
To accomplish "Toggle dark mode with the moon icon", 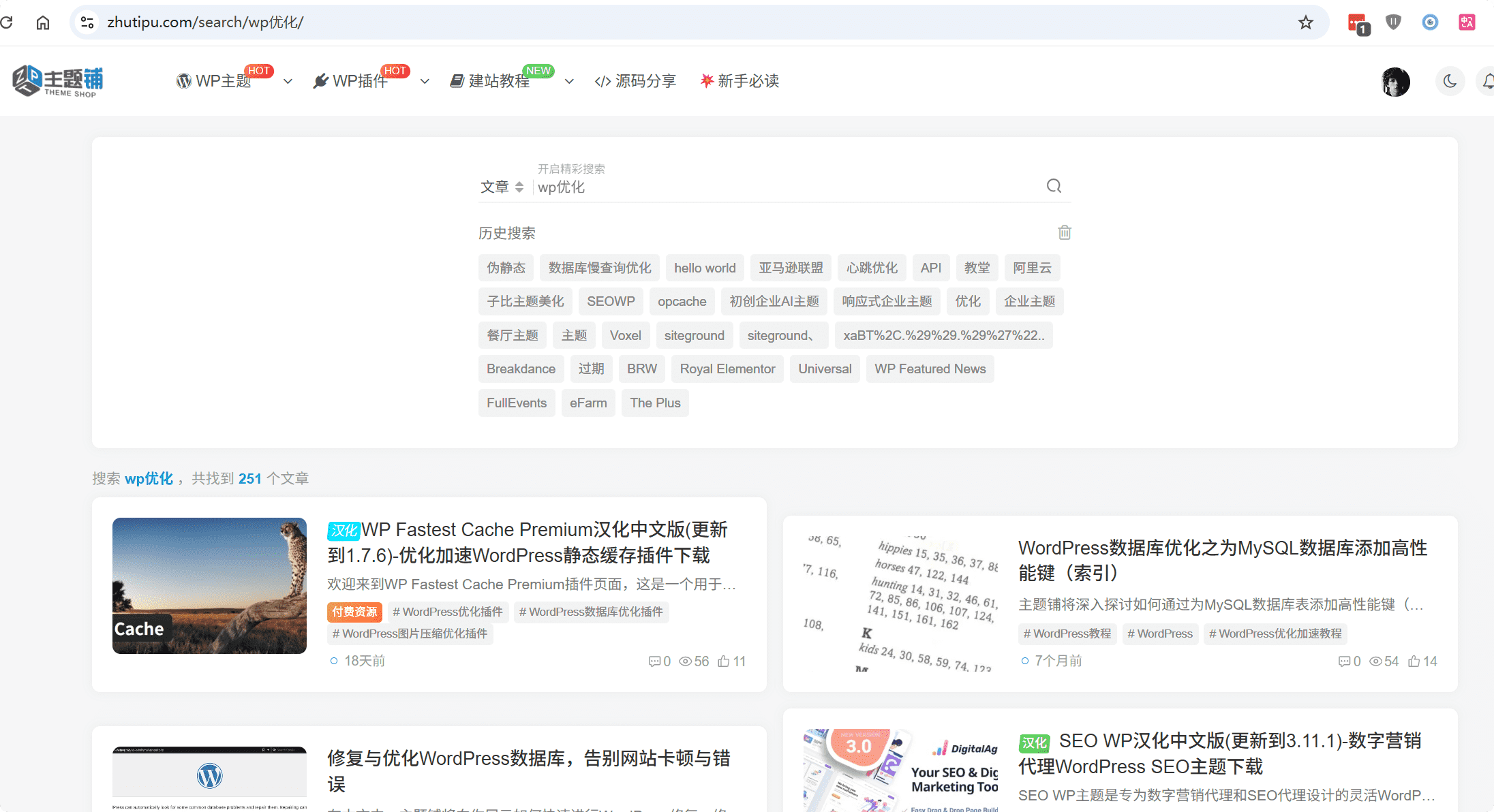I will point(1450,82).
